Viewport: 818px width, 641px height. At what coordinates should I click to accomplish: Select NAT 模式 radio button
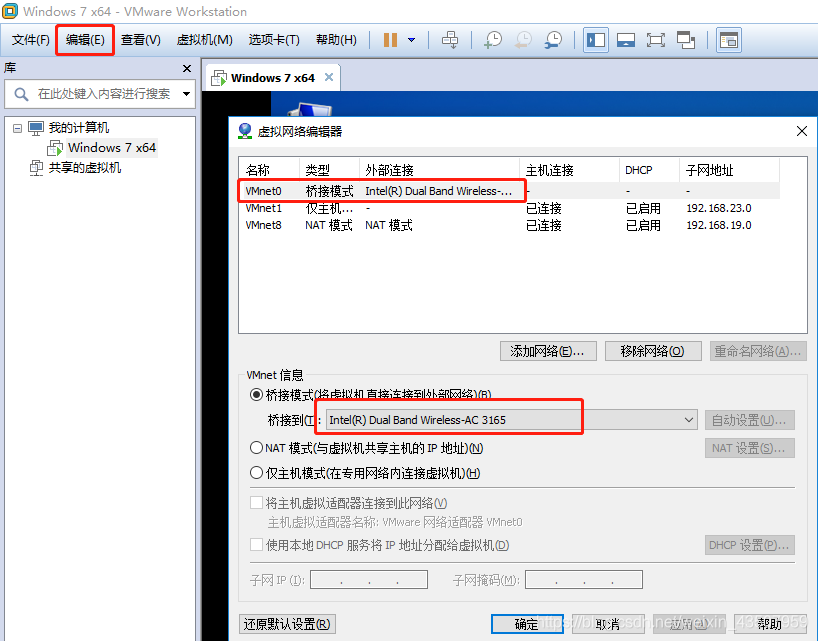pyautogui.click(x=256, y=448)
